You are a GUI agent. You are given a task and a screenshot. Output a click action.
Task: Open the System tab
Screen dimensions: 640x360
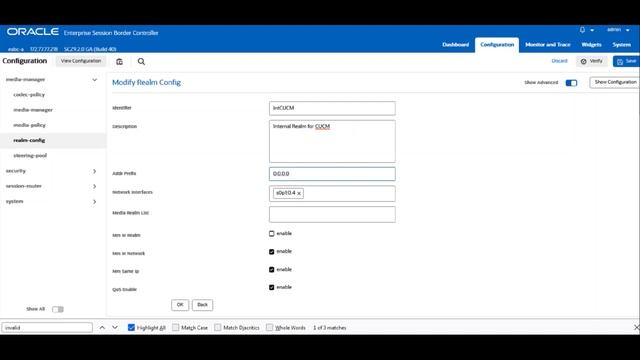[622, 44]
